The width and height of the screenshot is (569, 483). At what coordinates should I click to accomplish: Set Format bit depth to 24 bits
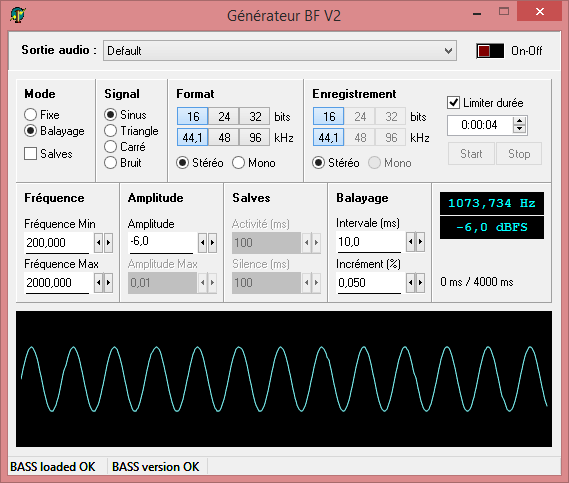point(224,116)
